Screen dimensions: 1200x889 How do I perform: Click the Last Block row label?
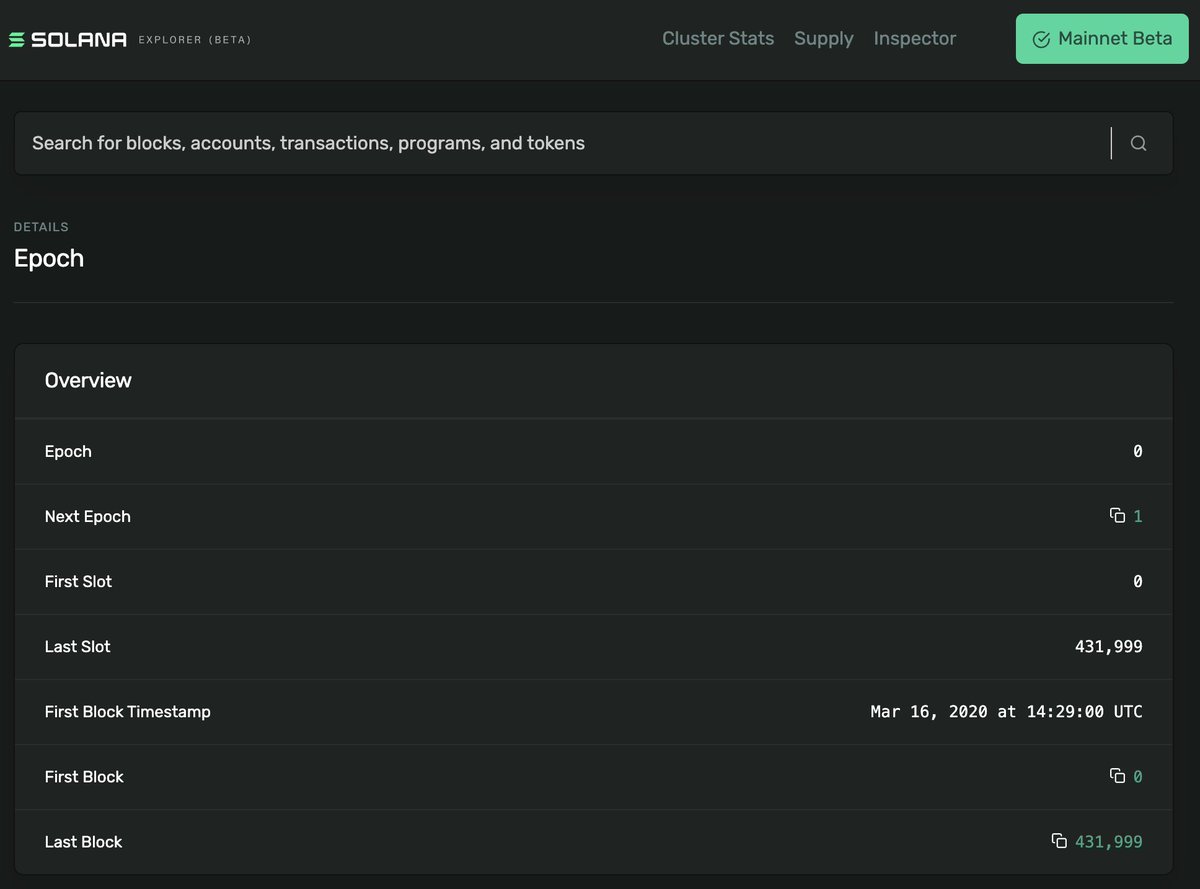click(84, 842)
